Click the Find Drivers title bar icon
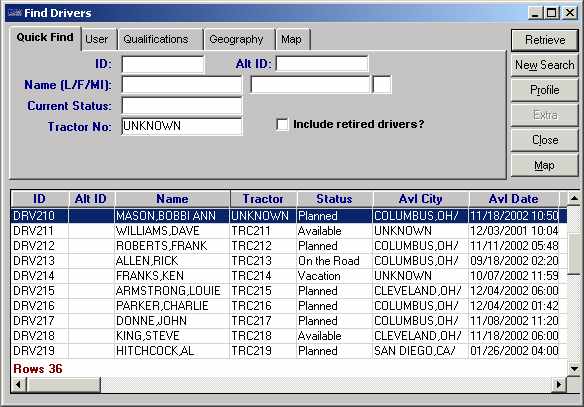The width and height of the screenshot is (584, 407). 14,13
